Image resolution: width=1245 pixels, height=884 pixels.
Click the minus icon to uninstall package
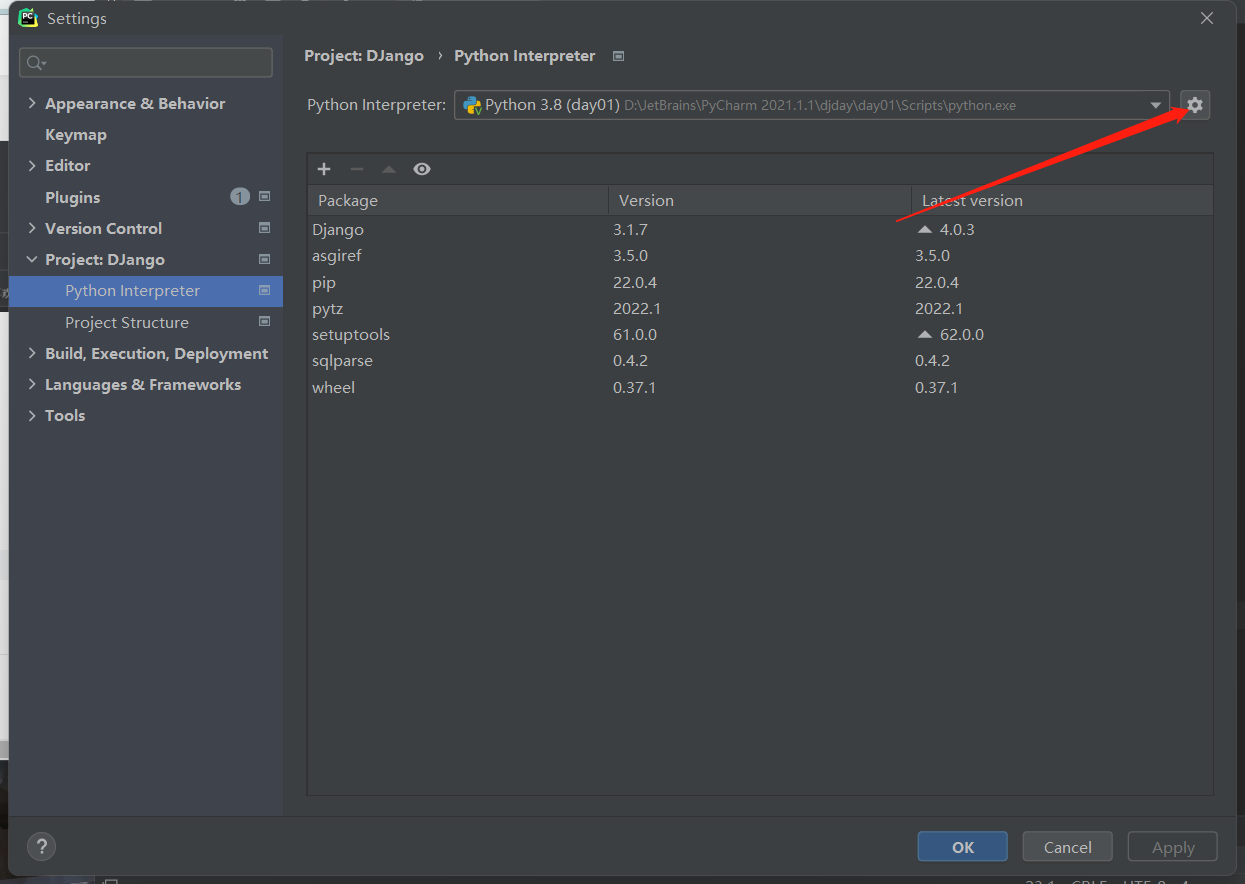[357, 169]
